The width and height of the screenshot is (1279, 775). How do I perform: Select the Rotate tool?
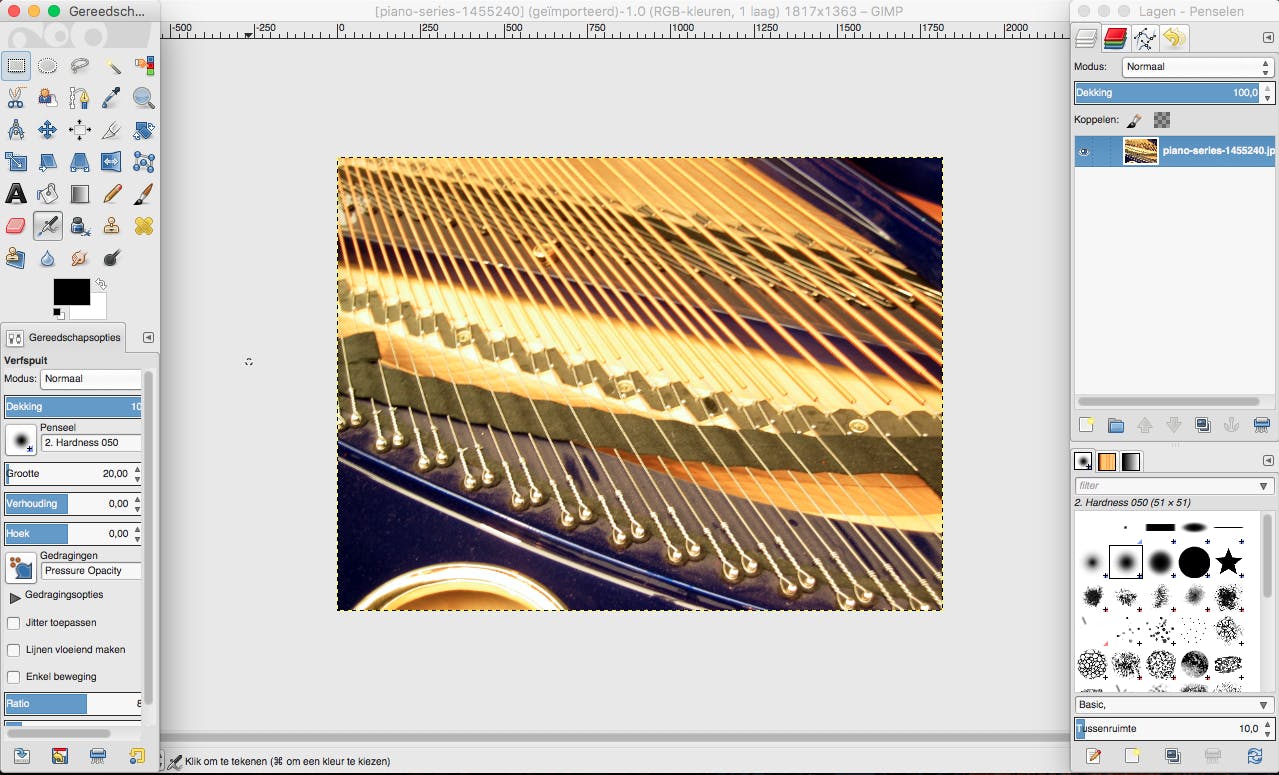pyautogui.click(x=144, y=130)
